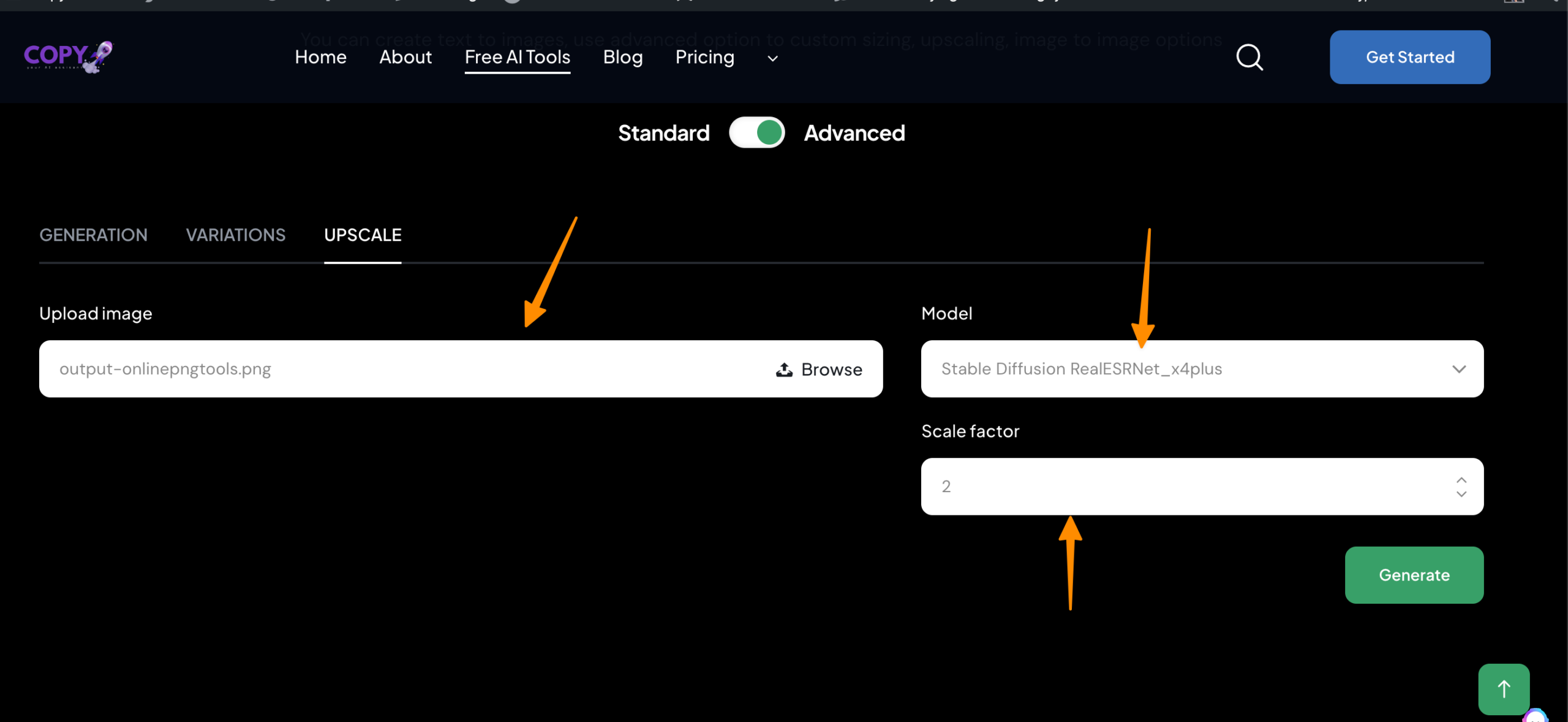This screenshot has height=722, width=1568.
Task: Open the Free AI Tools menu
Action: (517, 57)
